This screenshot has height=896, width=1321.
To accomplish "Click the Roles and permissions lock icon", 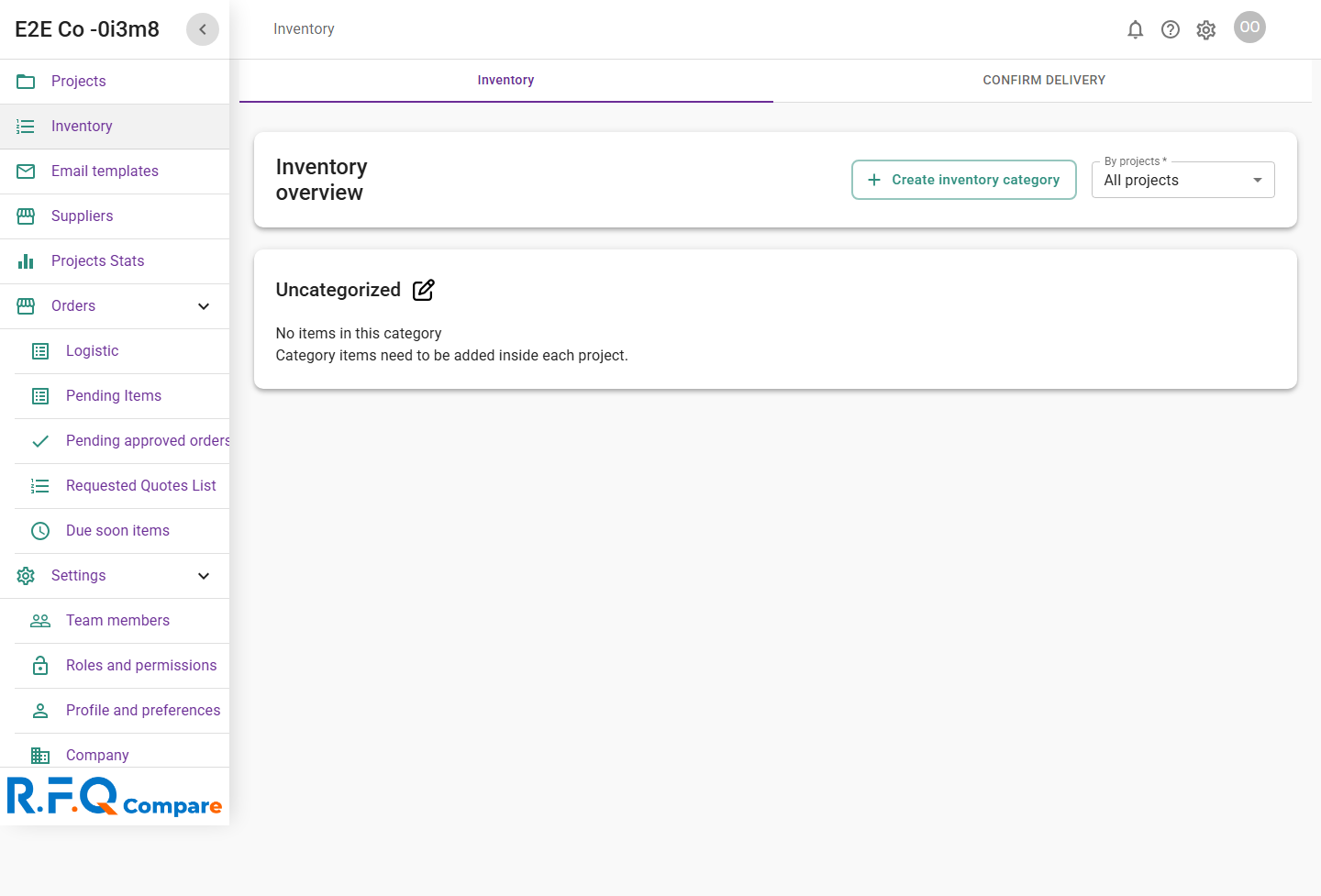I will pyautogui.click(x=40, y=666).
